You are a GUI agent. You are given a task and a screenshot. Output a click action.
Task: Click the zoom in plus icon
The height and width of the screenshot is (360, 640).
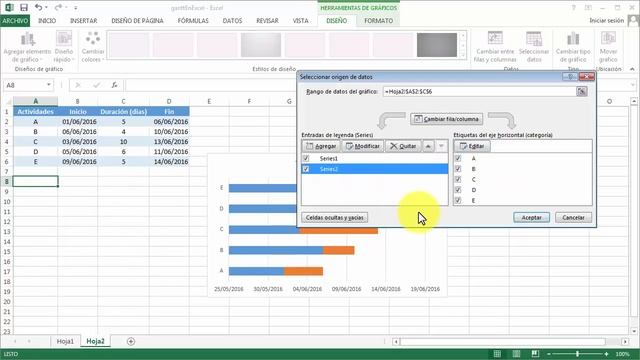(607, 354)
